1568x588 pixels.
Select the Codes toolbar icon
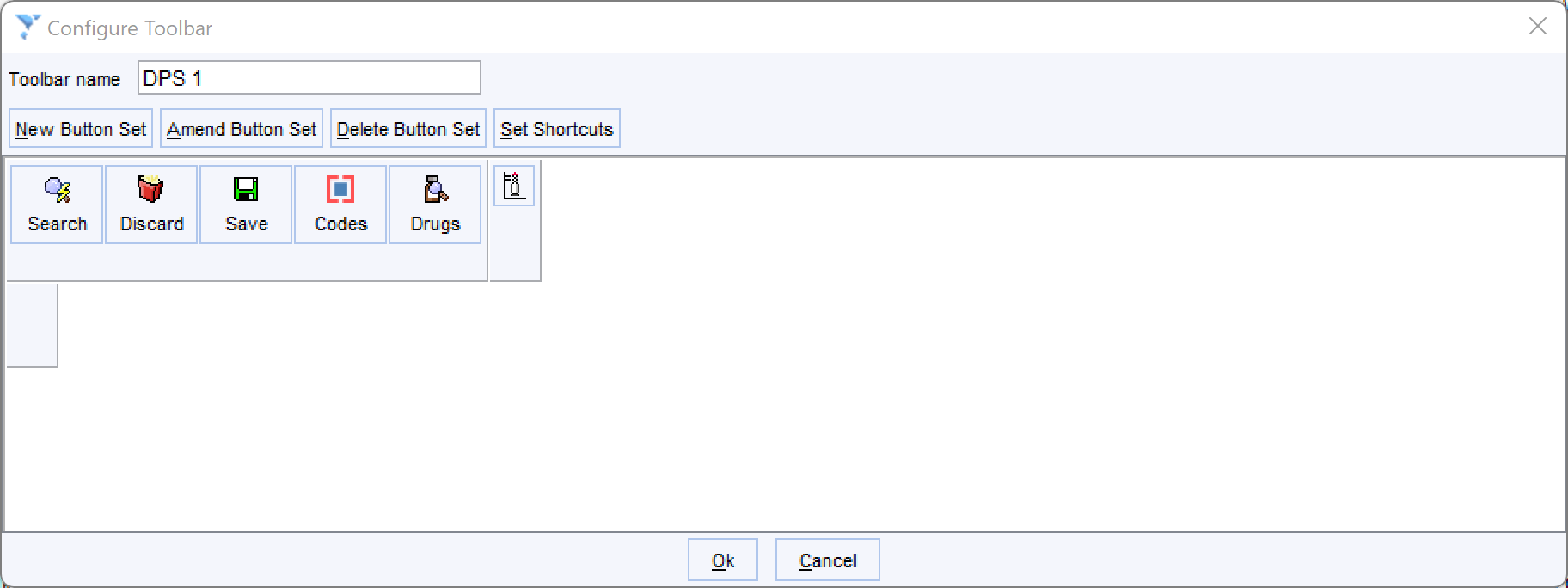click(x=340, y=205)
